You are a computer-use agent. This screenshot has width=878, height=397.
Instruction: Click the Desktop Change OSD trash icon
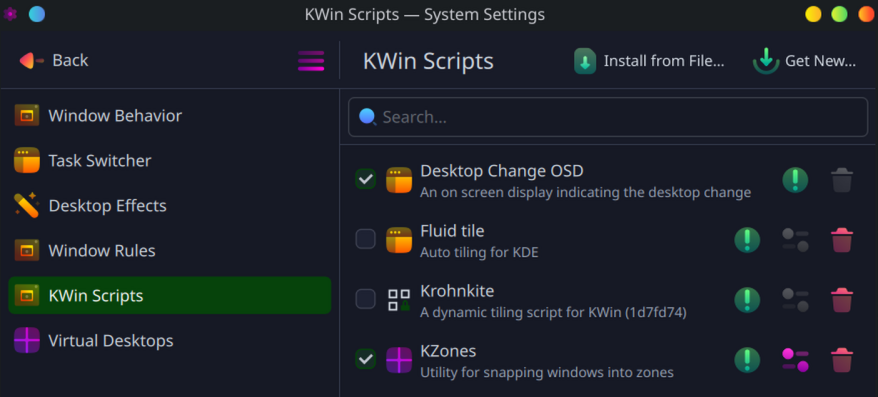coord(842,180)
